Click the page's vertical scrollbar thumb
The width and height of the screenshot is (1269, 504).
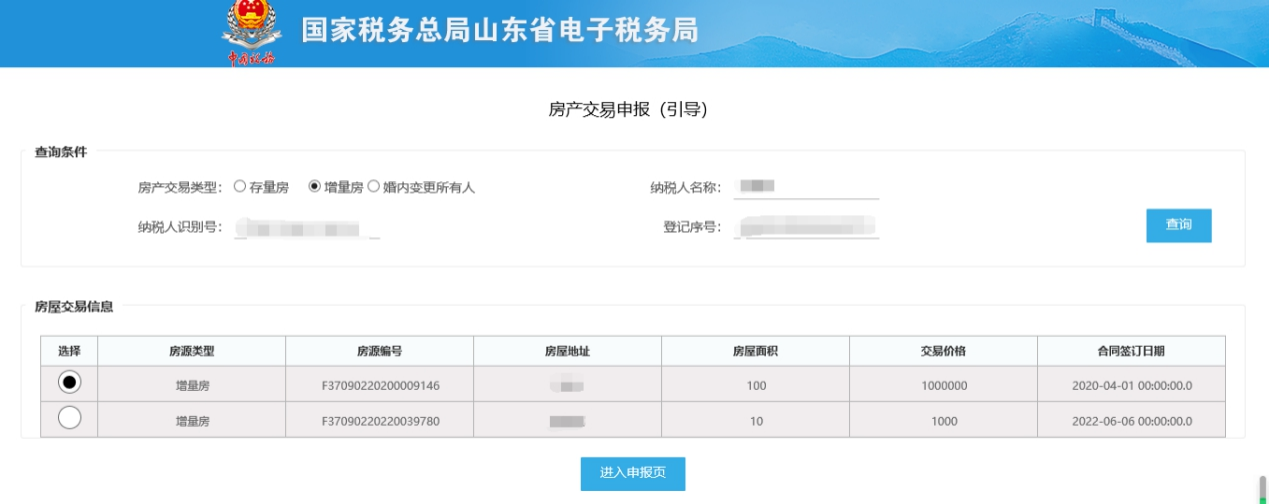[x=1261, y=491]
